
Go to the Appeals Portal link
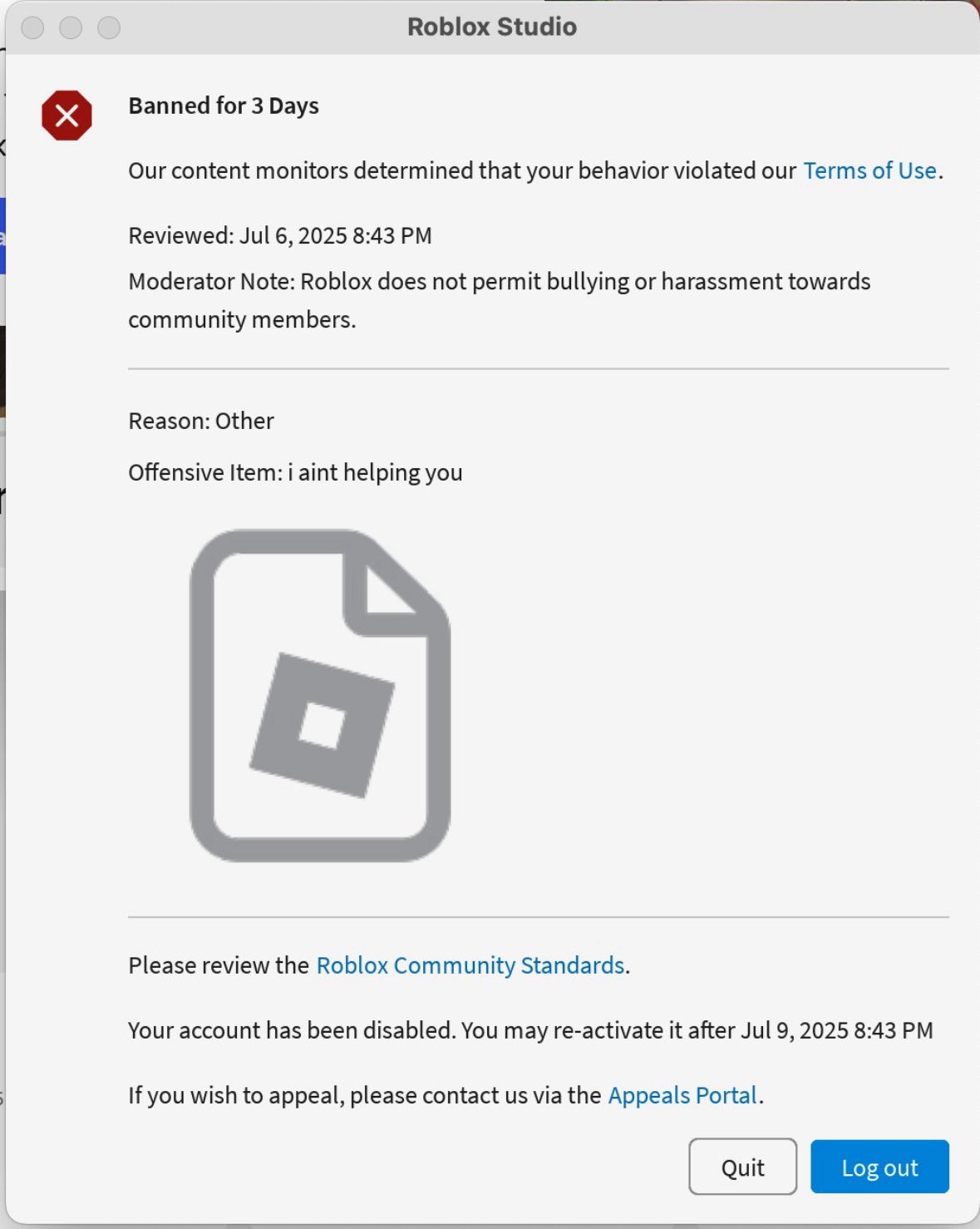tap(682, 1095)
